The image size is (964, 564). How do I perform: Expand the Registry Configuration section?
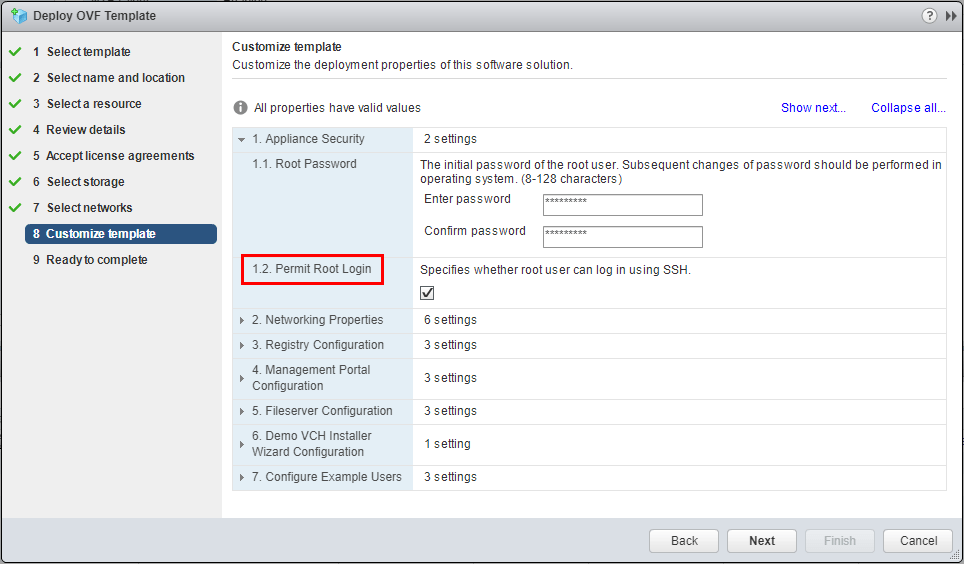(242, 345)
